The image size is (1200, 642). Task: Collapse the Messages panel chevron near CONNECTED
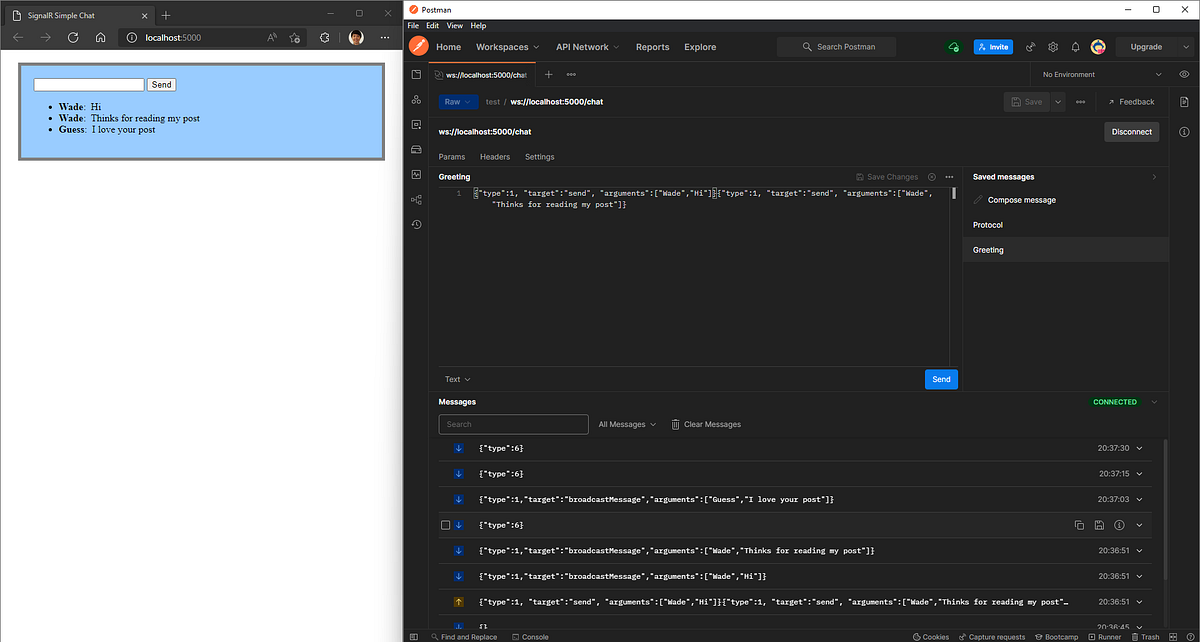click(1155, 402)
